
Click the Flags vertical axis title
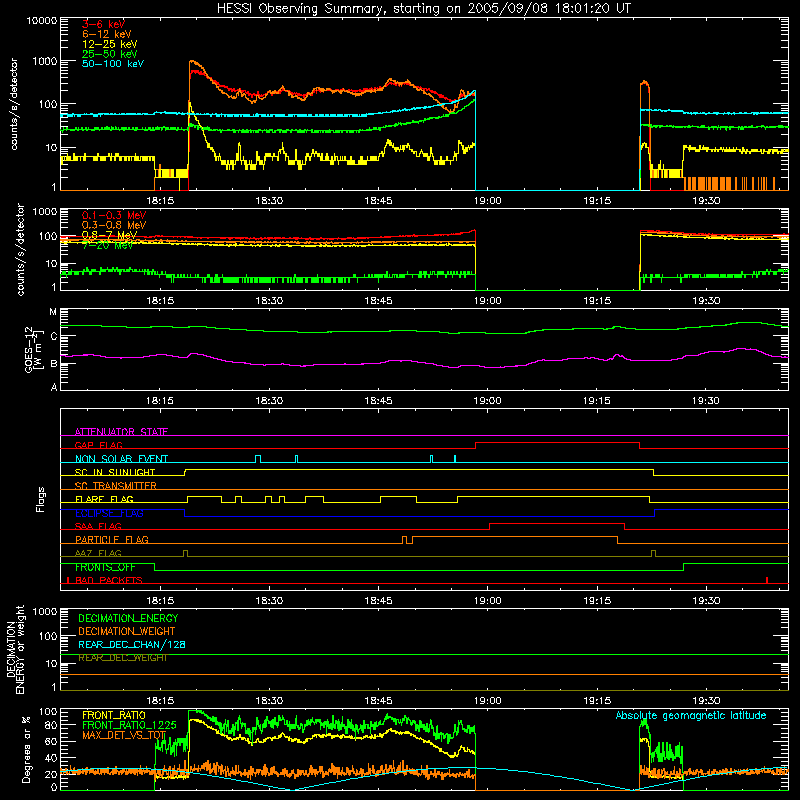click(x=41, y=499)
